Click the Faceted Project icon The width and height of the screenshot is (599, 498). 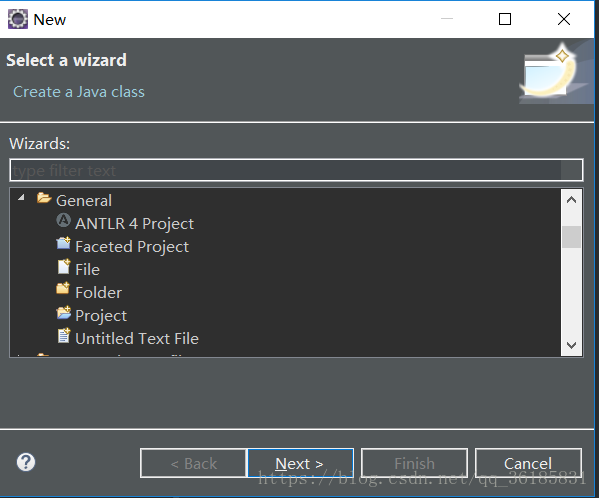point(63,243)
